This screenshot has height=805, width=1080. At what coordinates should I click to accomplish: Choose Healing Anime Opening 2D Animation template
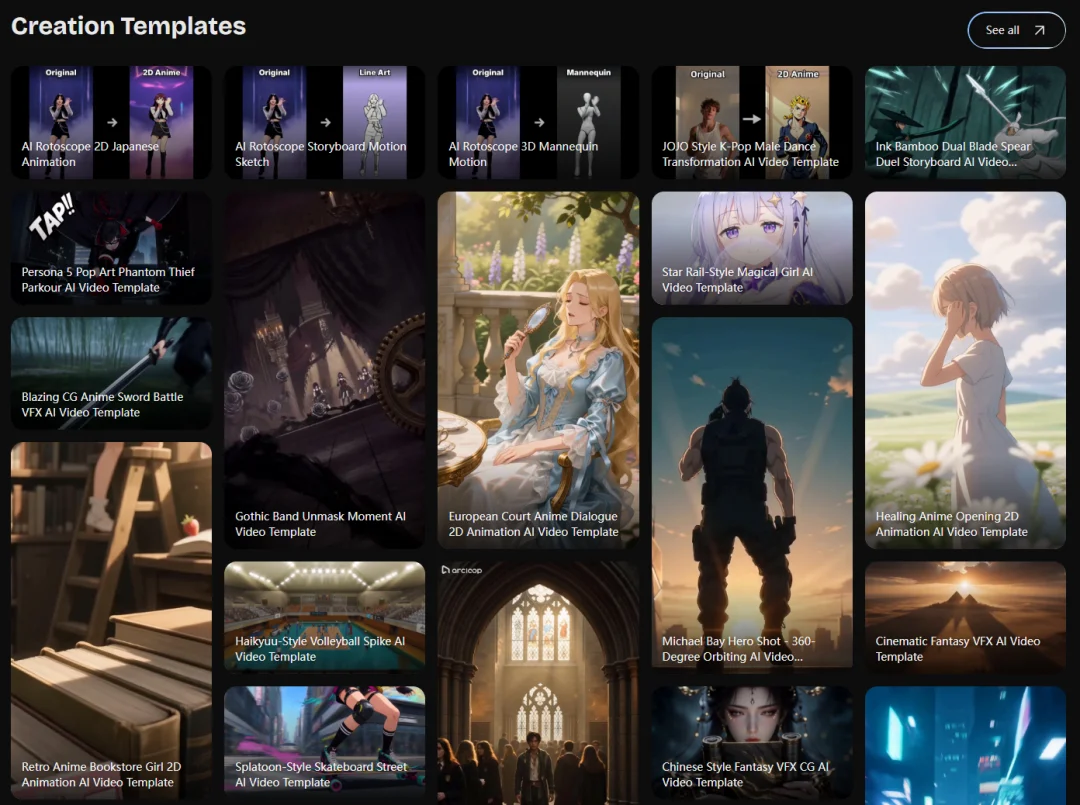966,370
